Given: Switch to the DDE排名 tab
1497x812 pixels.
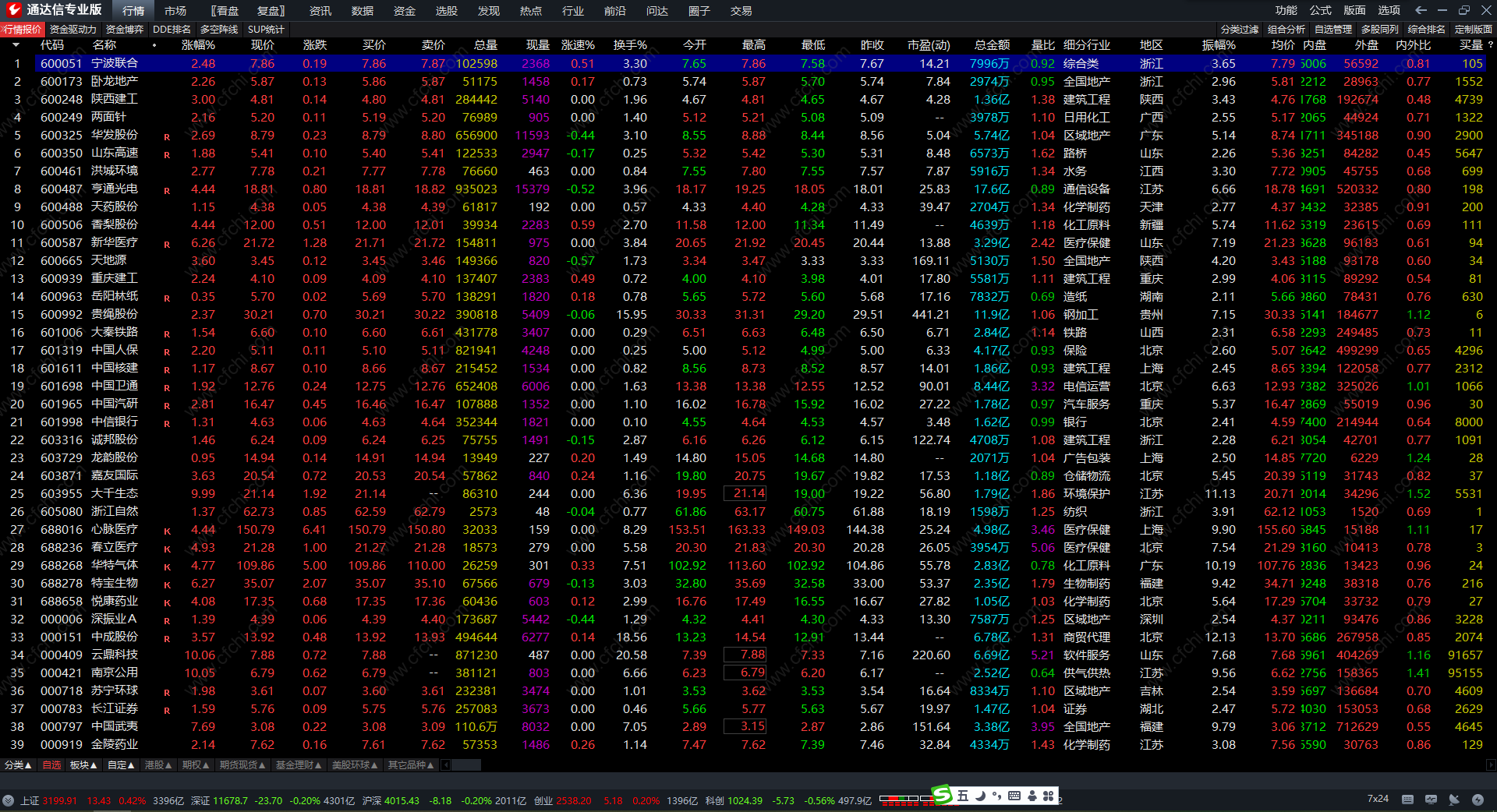Looking at the screenshot, I should tap(172, 30).
